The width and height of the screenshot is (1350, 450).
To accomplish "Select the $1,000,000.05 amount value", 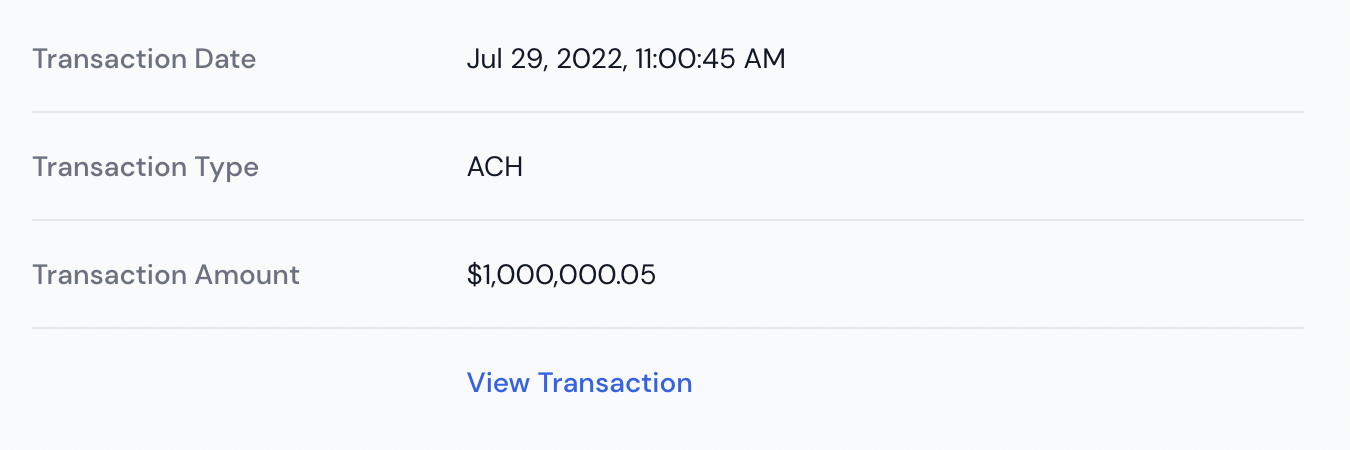I will [x=561, y=275].
